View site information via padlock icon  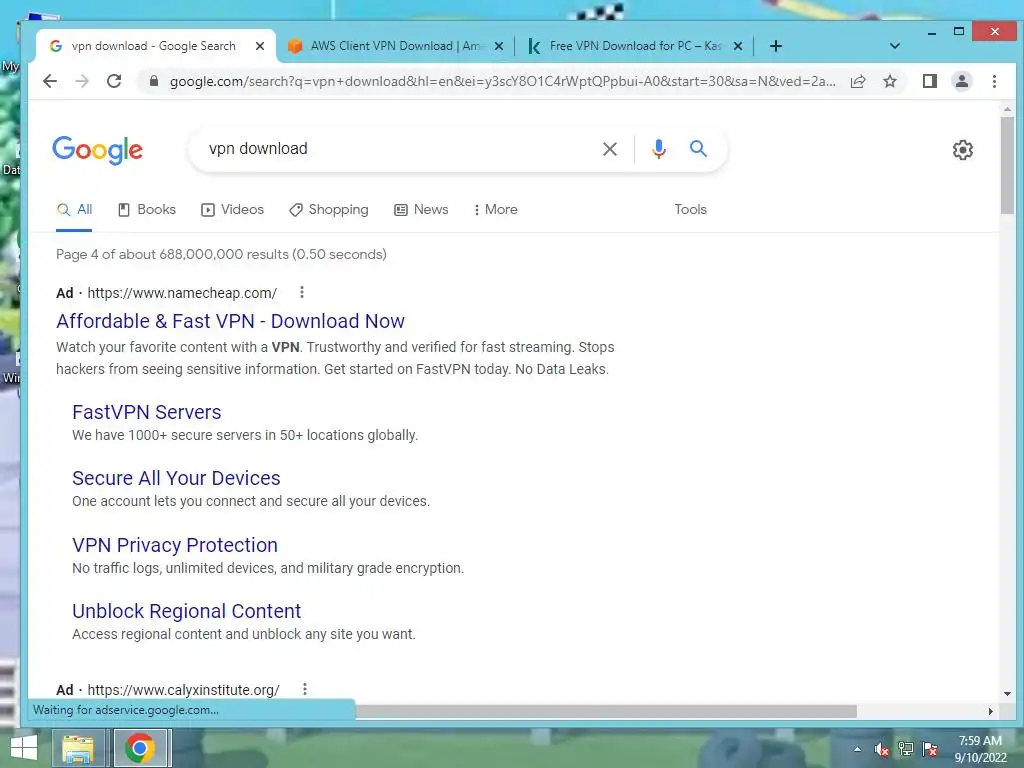154,81
